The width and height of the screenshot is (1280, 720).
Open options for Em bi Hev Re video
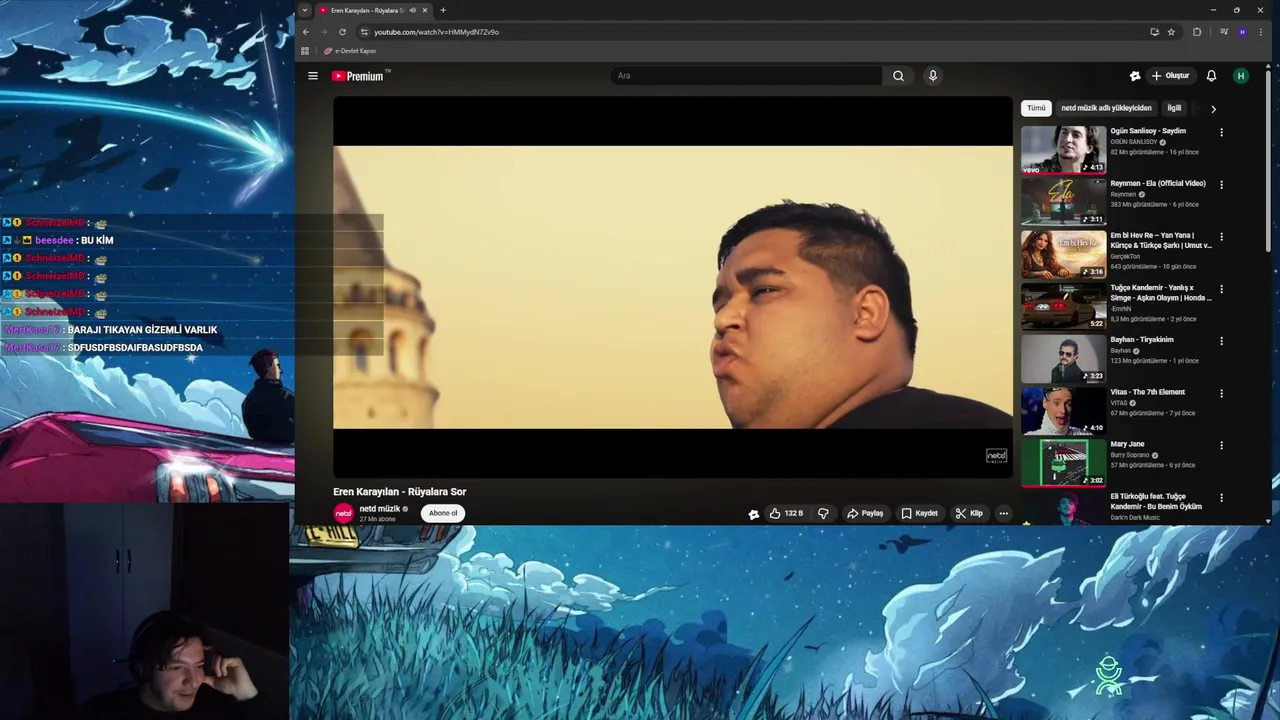coord(1221,237)
